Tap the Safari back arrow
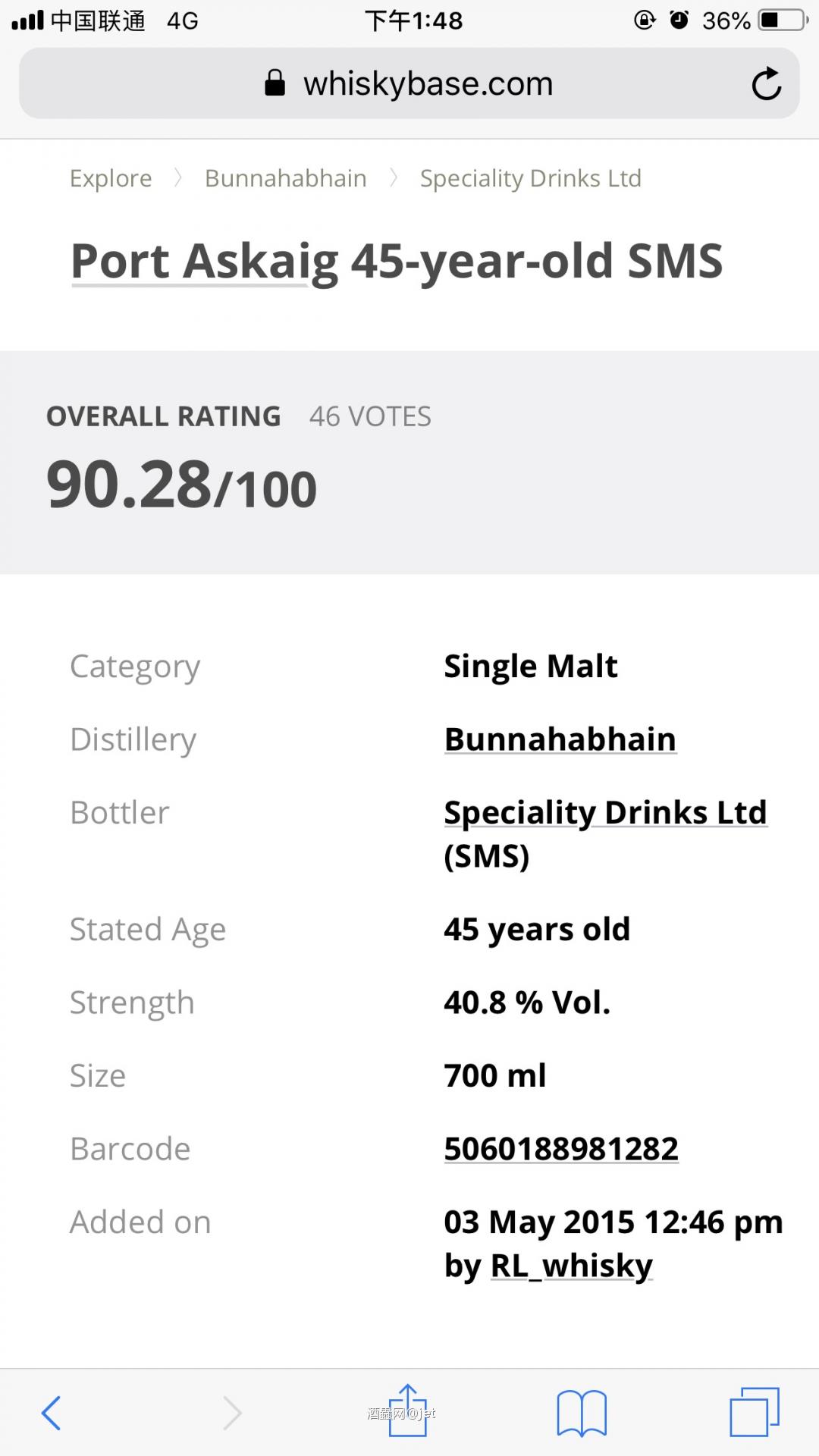Screen dimensions: 819x1456 point(51,1413)
